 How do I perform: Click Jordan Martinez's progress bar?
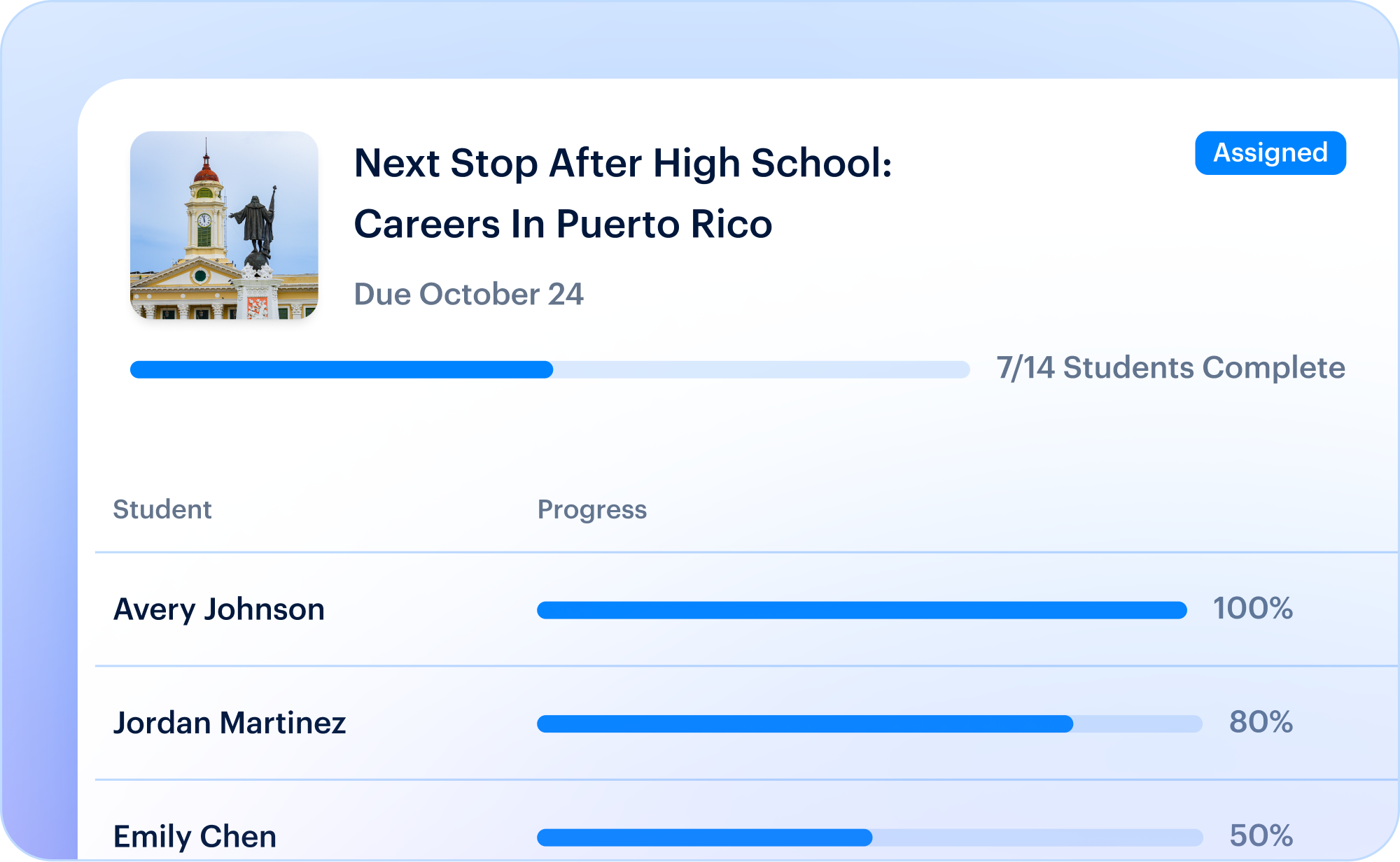point(869,723)
